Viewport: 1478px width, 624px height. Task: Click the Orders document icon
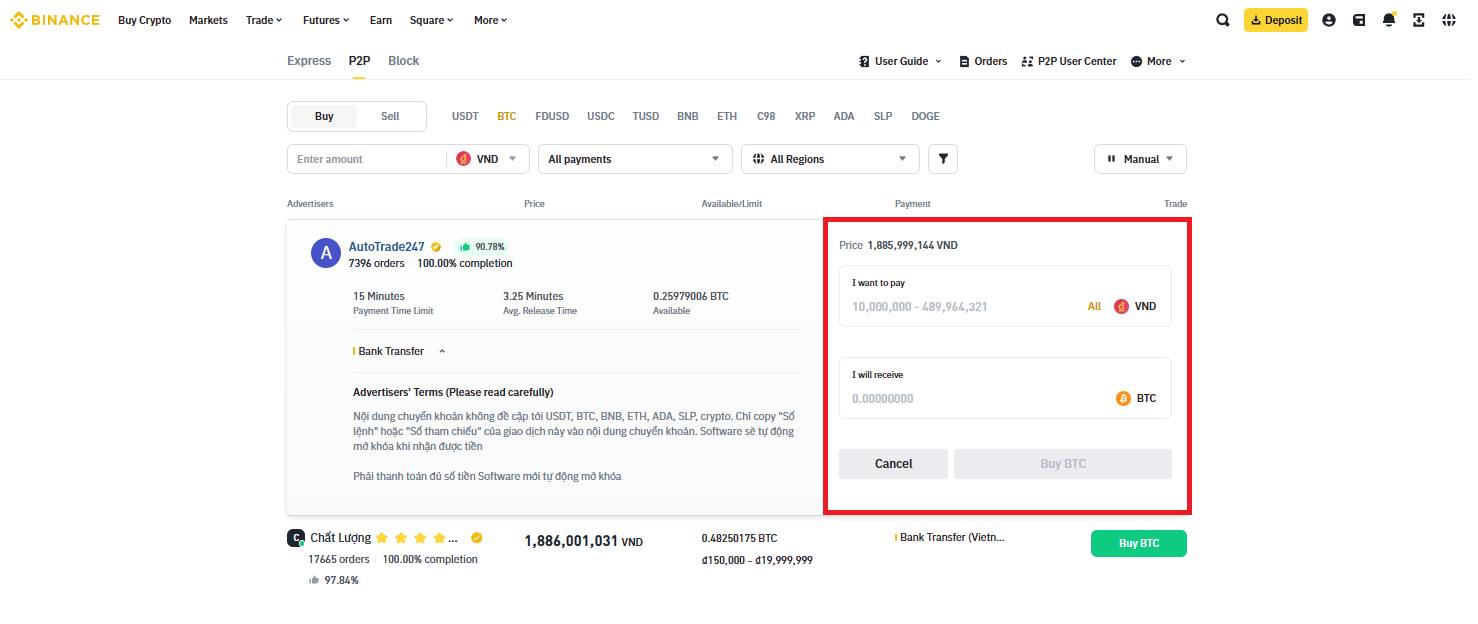click(x=964, y=61)
